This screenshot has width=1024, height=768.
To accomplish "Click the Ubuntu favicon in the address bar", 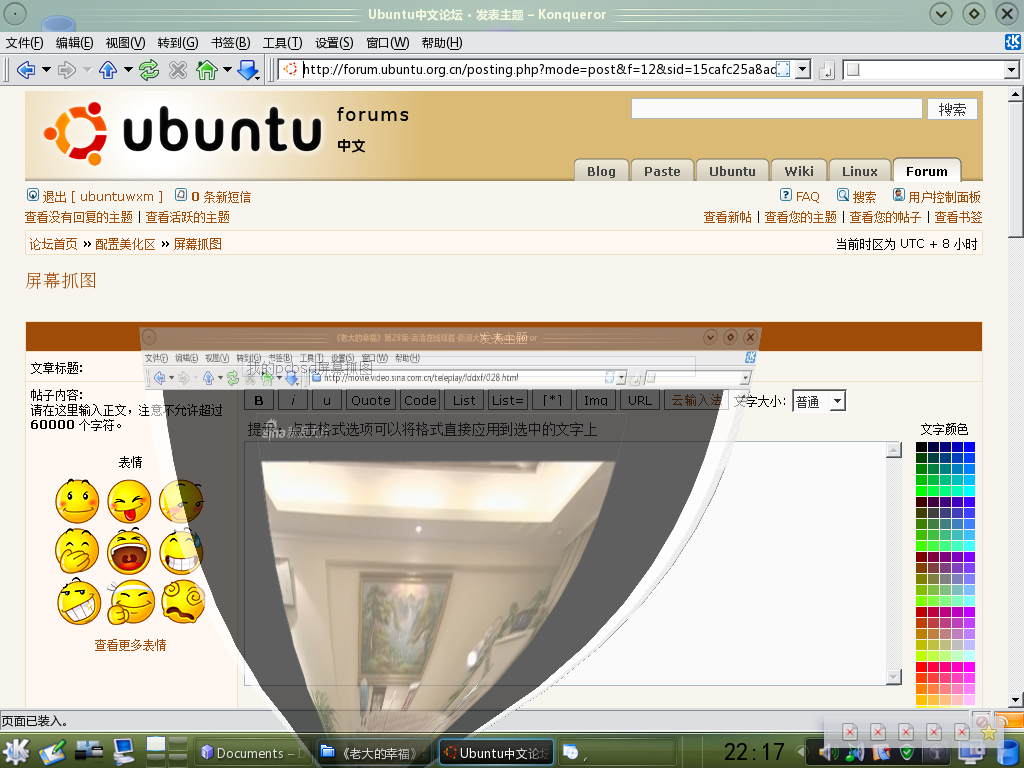I will 291,69.
